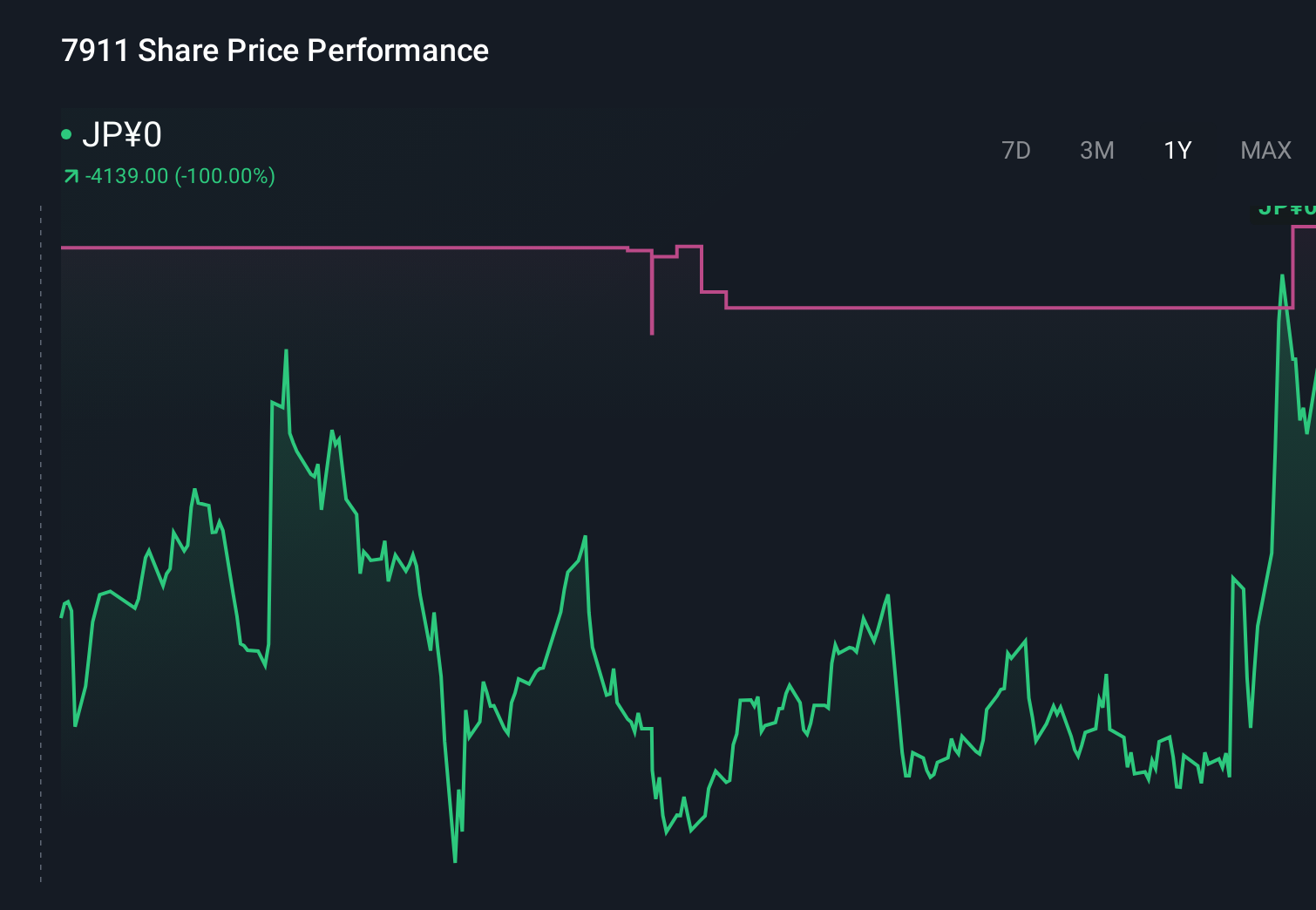Open the MAX history view

tap(1265, 150)
